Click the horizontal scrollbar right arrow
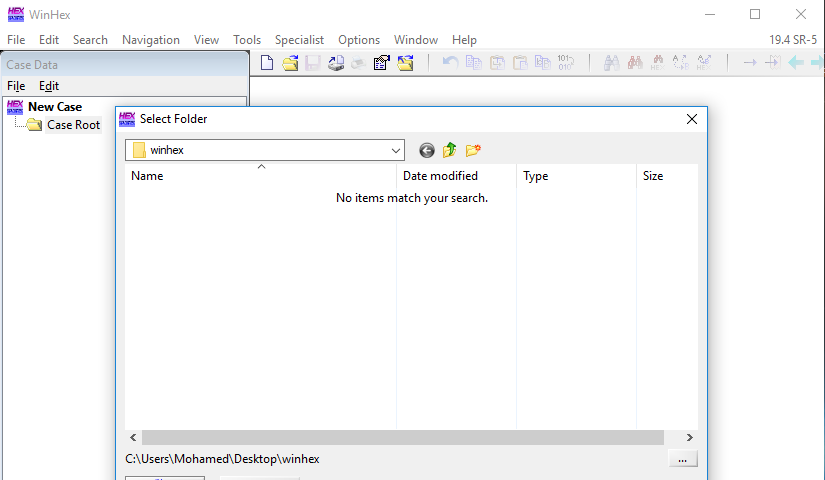This screenshot has width=825, height=480. 689,437
